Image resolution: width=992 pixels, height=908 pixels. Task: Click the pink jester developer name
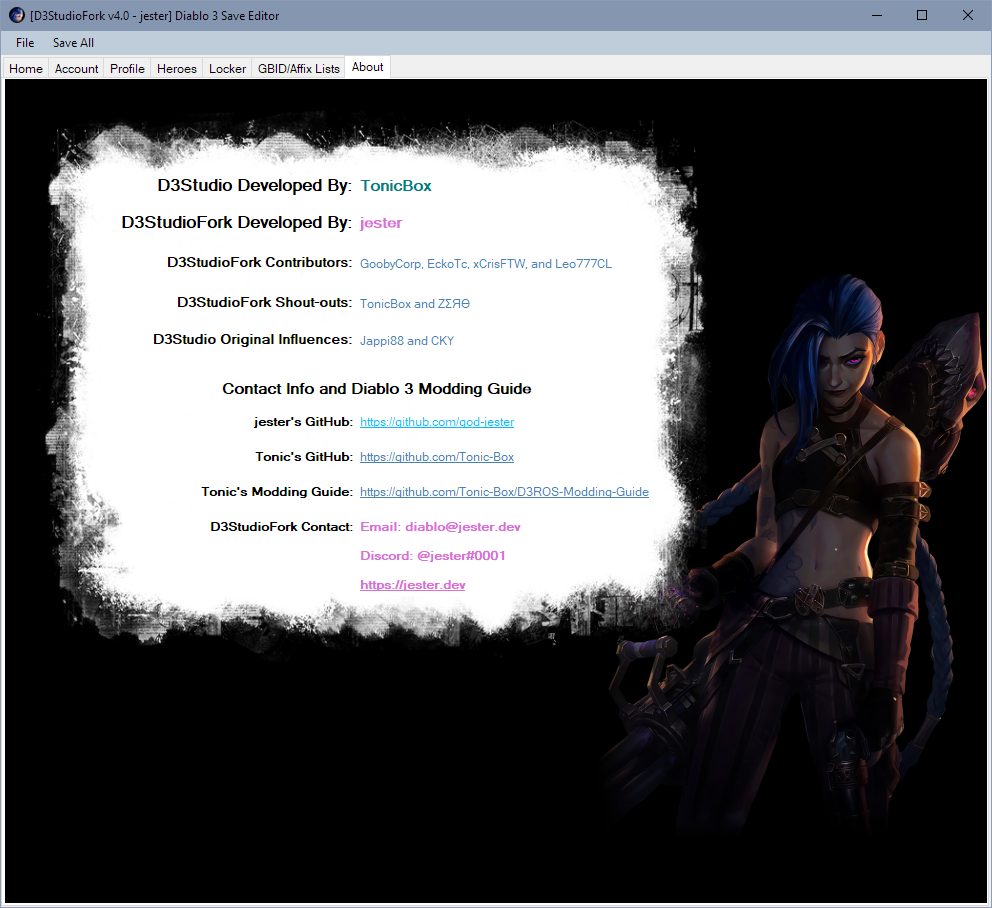coord(381,223)
